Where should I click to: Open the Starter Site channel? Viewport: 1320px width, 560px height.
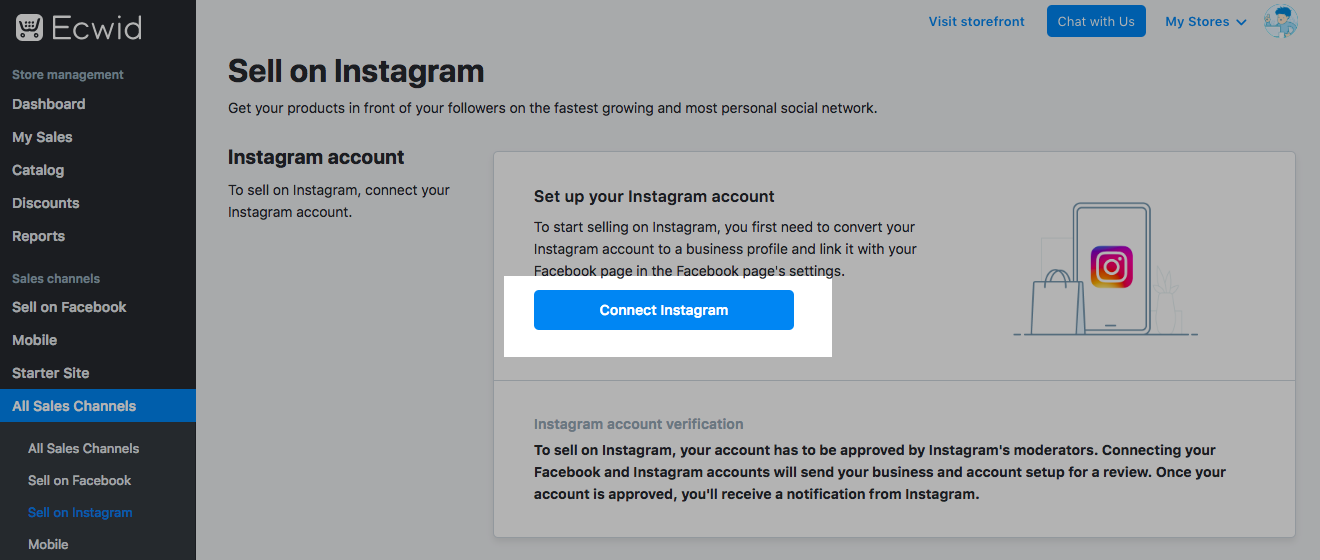[50, 373]
